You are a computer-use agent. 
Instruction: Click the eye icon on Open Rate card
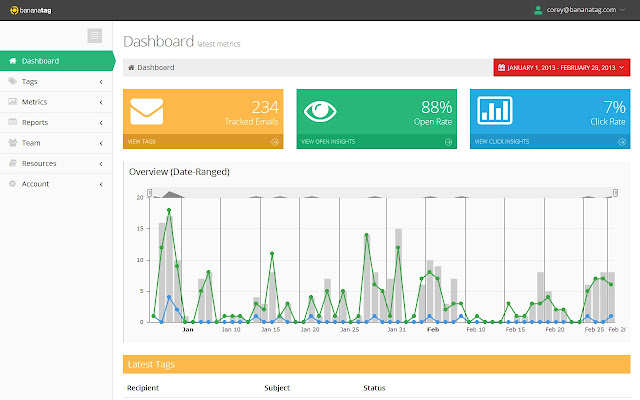click(x=320, y=111)
